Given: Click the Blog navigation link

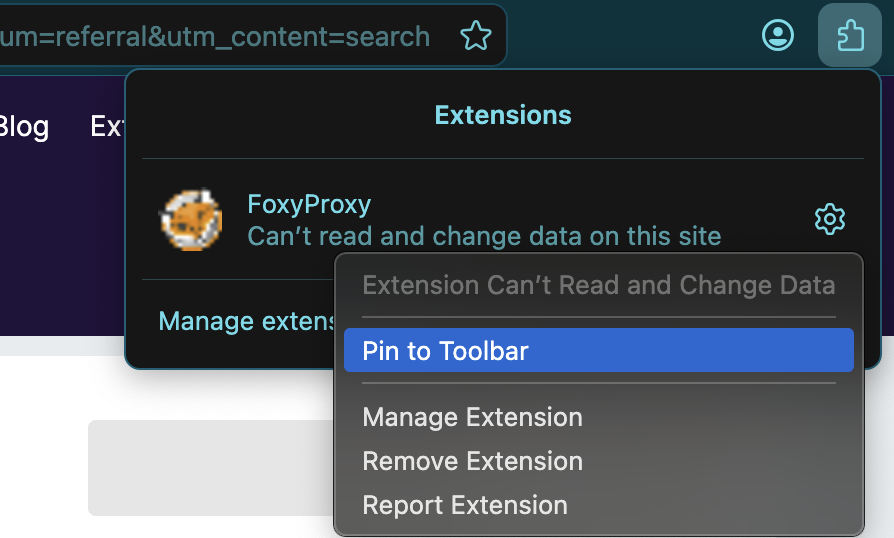Looking at the screenshot, I should point(23,126).
